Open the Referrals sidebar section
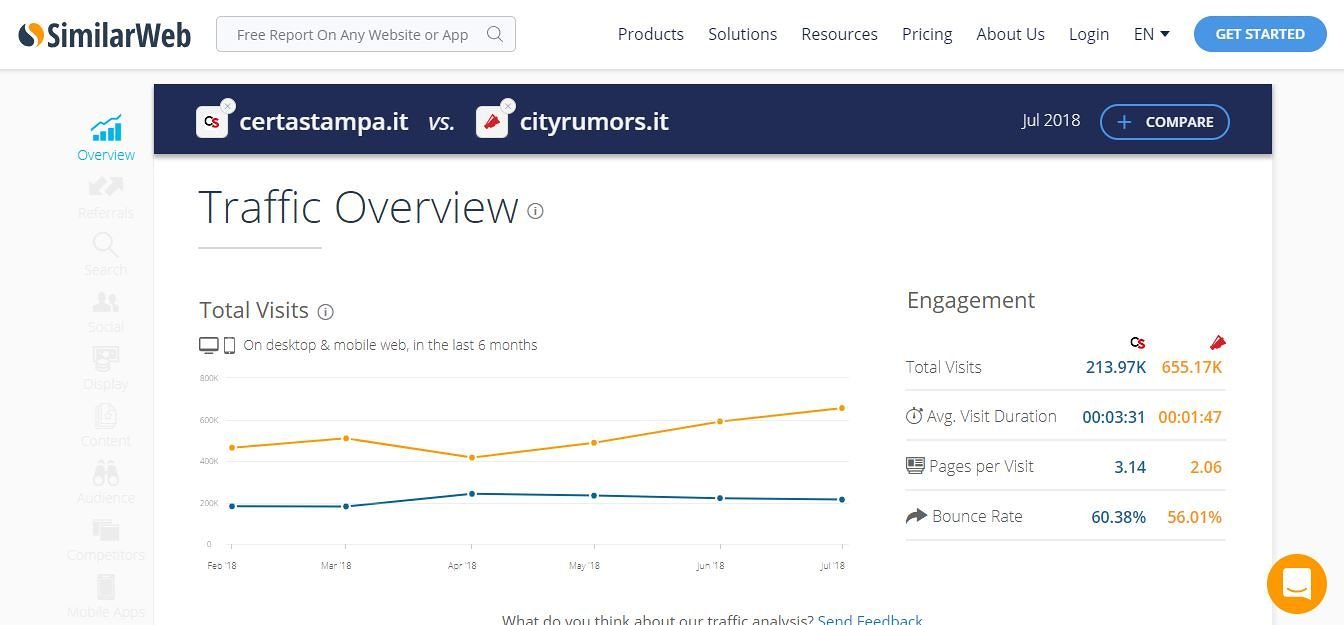This screenshot has width=1344, height=625. [106, 196]
